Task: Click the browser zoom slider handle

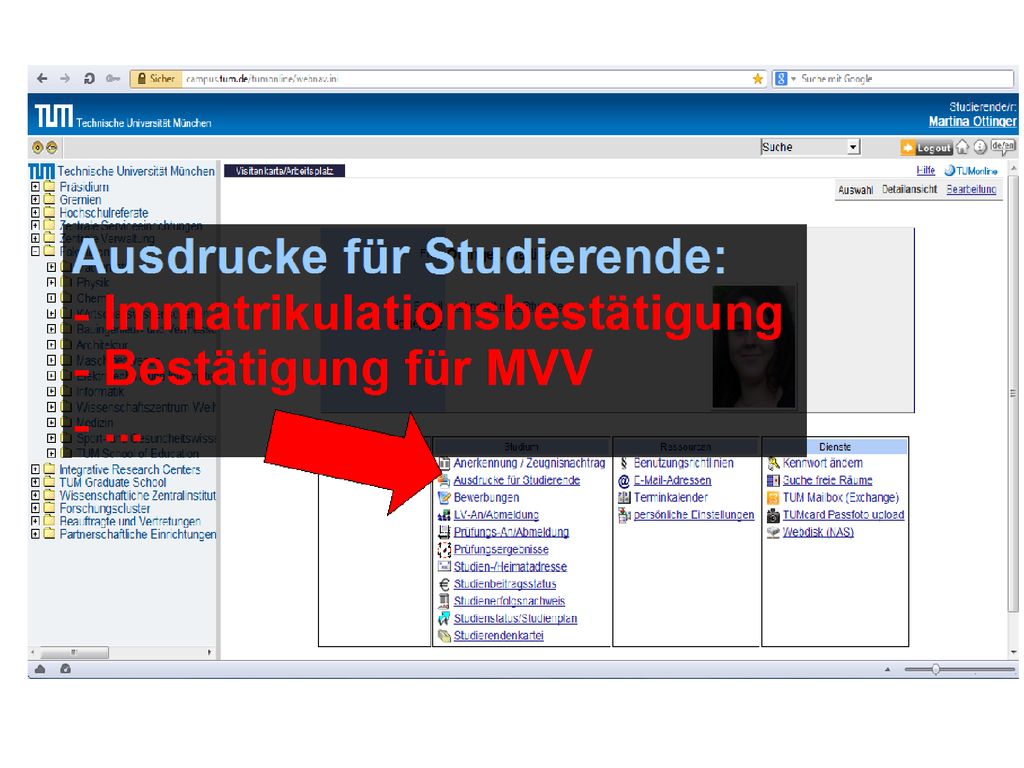Action: click(936, 669)
